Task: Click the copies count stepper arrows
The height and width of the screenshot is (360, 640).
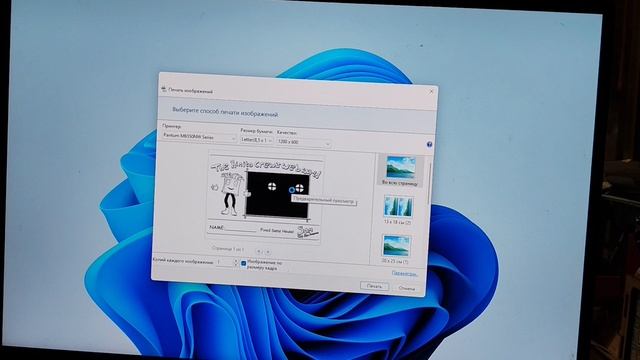Action: click(236, 262)
